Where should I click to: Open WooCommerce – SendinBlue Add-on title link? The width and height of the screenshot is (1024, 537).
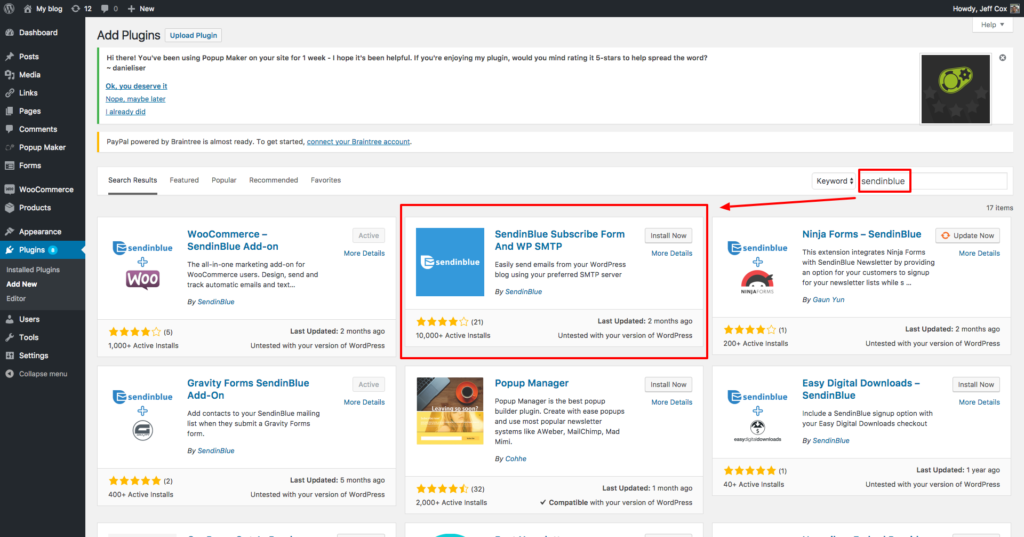[x=232, y=240]
